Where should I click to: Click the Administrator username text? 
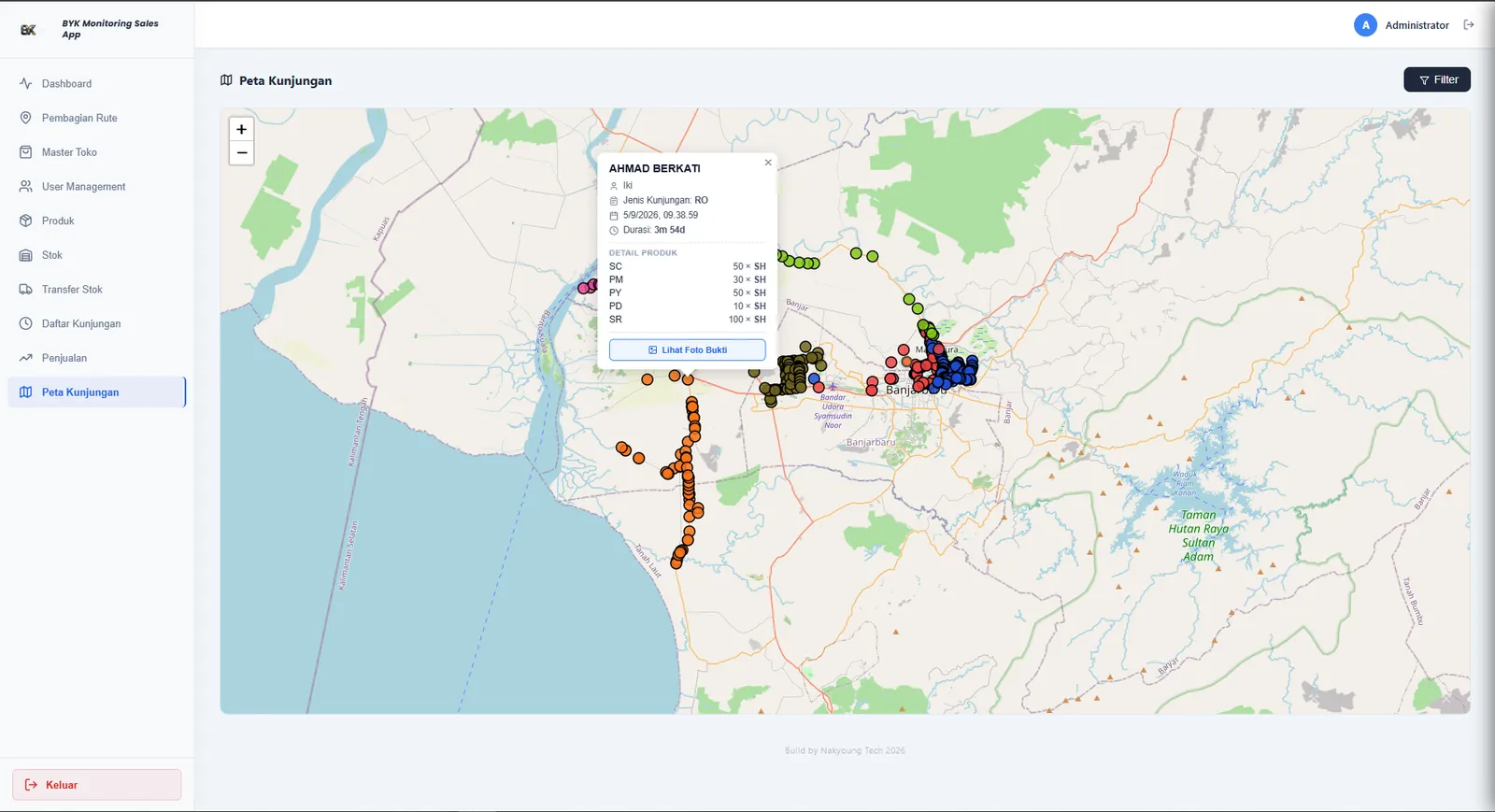coord(1417,25)
